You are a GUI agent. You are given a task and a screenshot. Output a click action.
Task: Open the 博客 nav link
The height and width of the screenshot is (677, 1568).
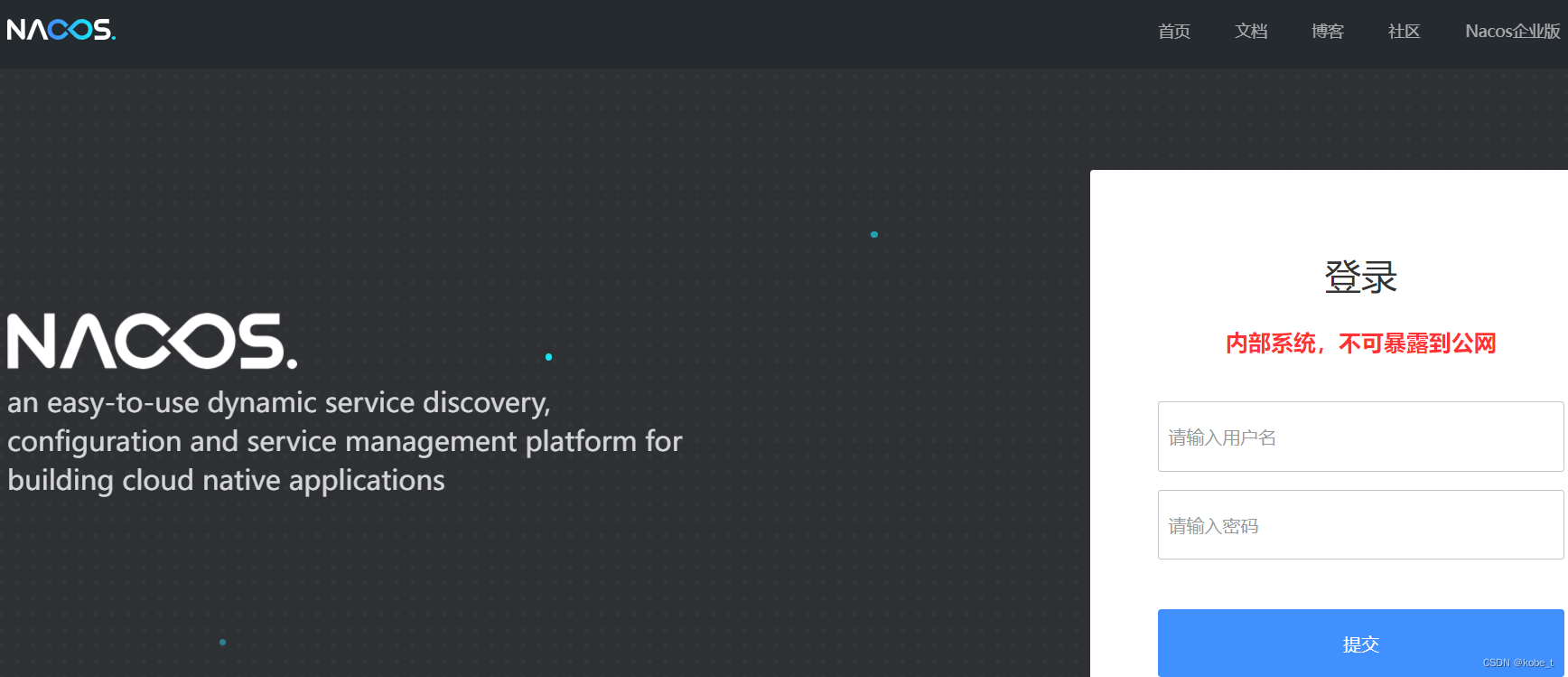(1328, 32)
